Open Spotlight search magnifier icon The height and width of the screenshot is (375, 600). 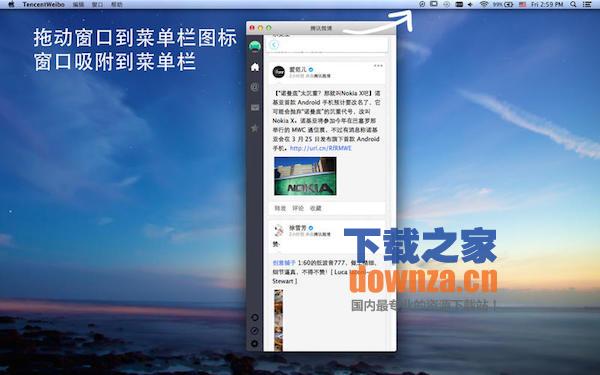pyautogui.click(x=573, y=4)
